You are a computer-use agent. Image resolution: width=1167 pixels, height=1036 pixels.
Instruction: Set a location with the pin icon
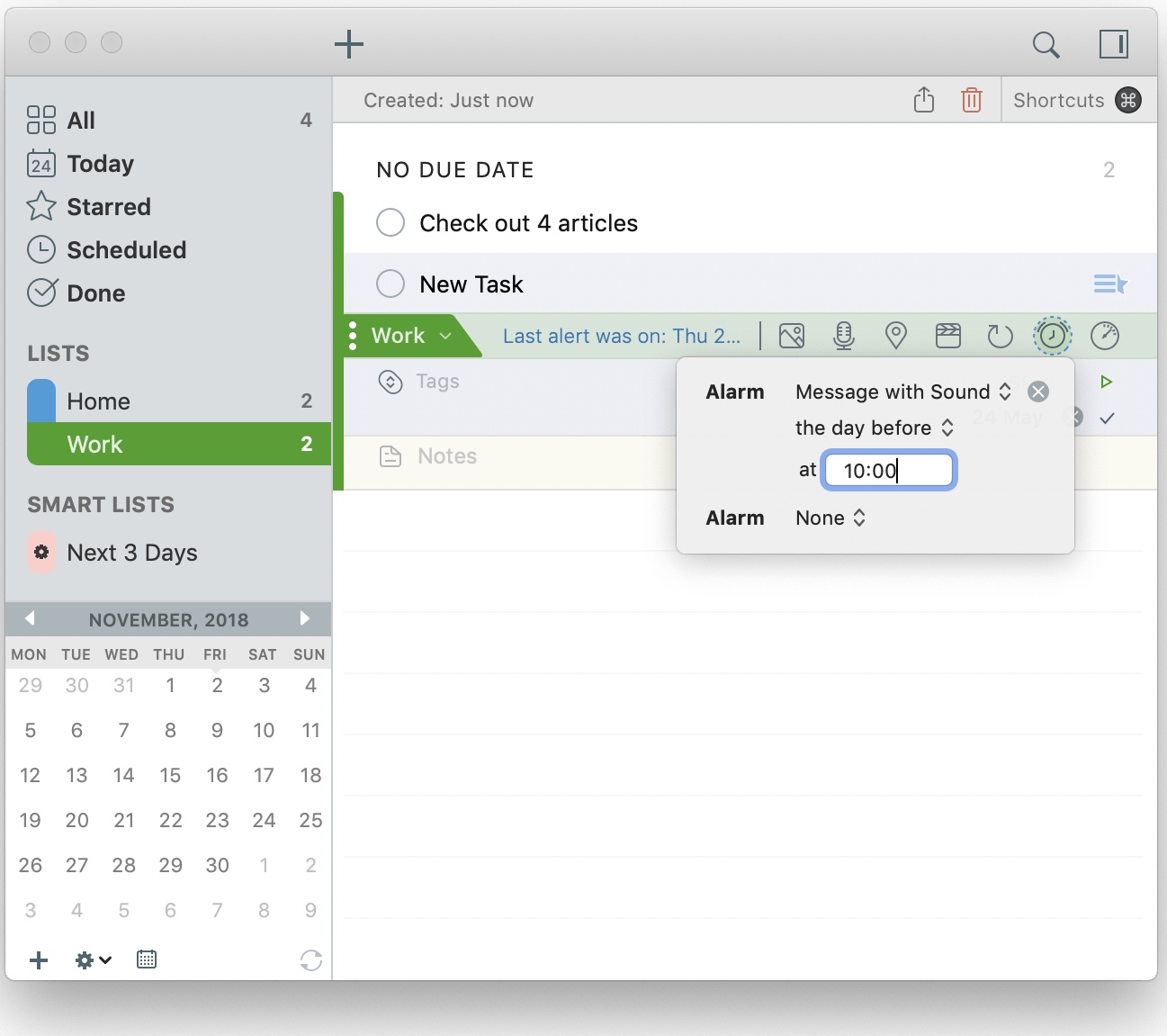pyautogui.click(x=896, y=336)
